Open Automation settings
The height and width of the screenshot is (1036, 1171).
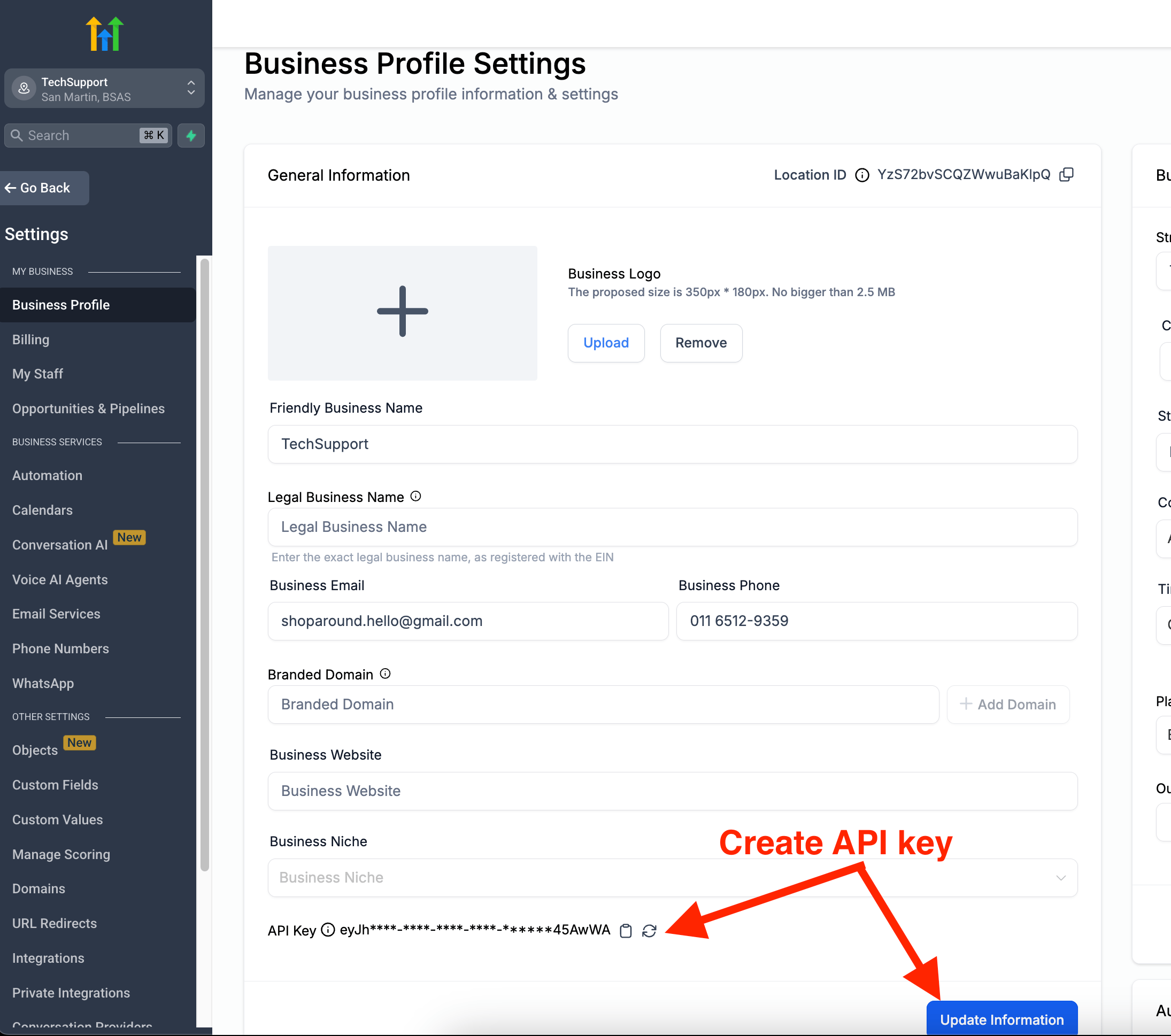click(x=48, y=475)
